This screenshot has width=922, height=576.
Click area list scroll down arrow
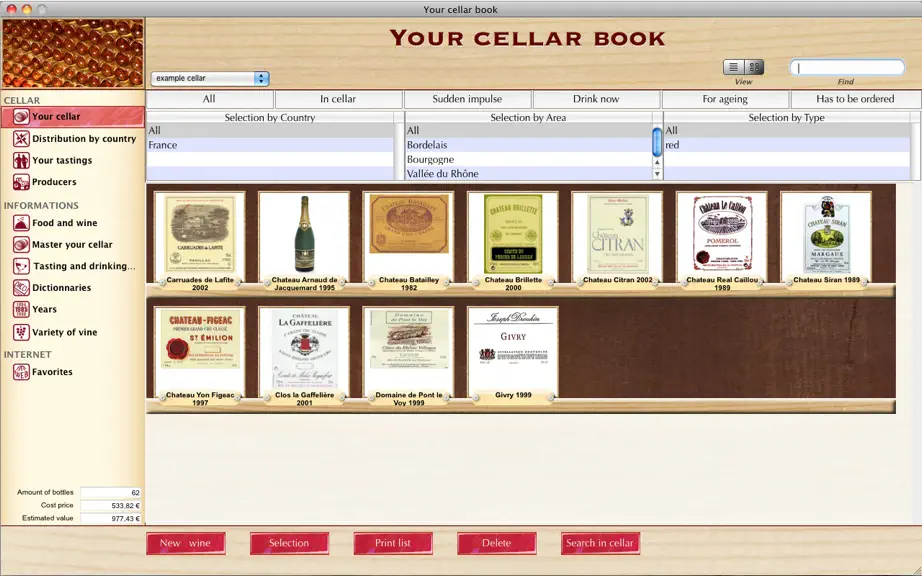[657, 174]
